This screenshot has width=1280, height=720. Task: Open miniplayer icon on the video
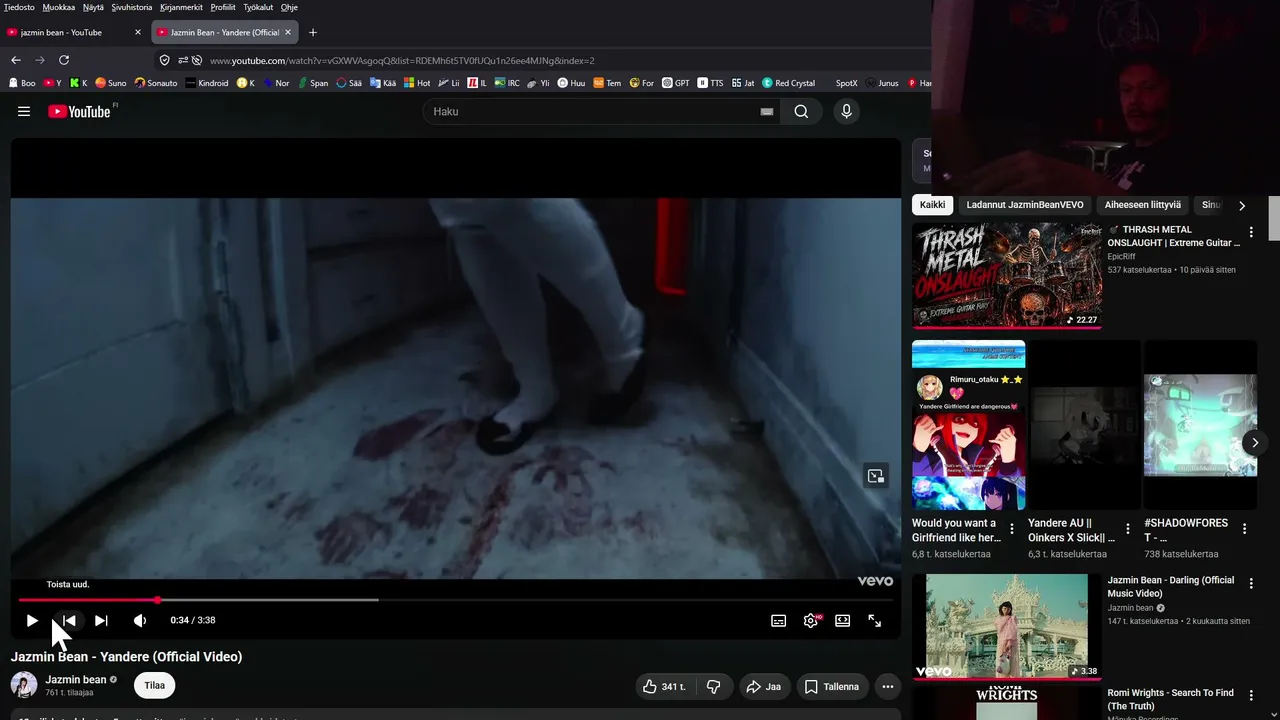coord(875,476)
